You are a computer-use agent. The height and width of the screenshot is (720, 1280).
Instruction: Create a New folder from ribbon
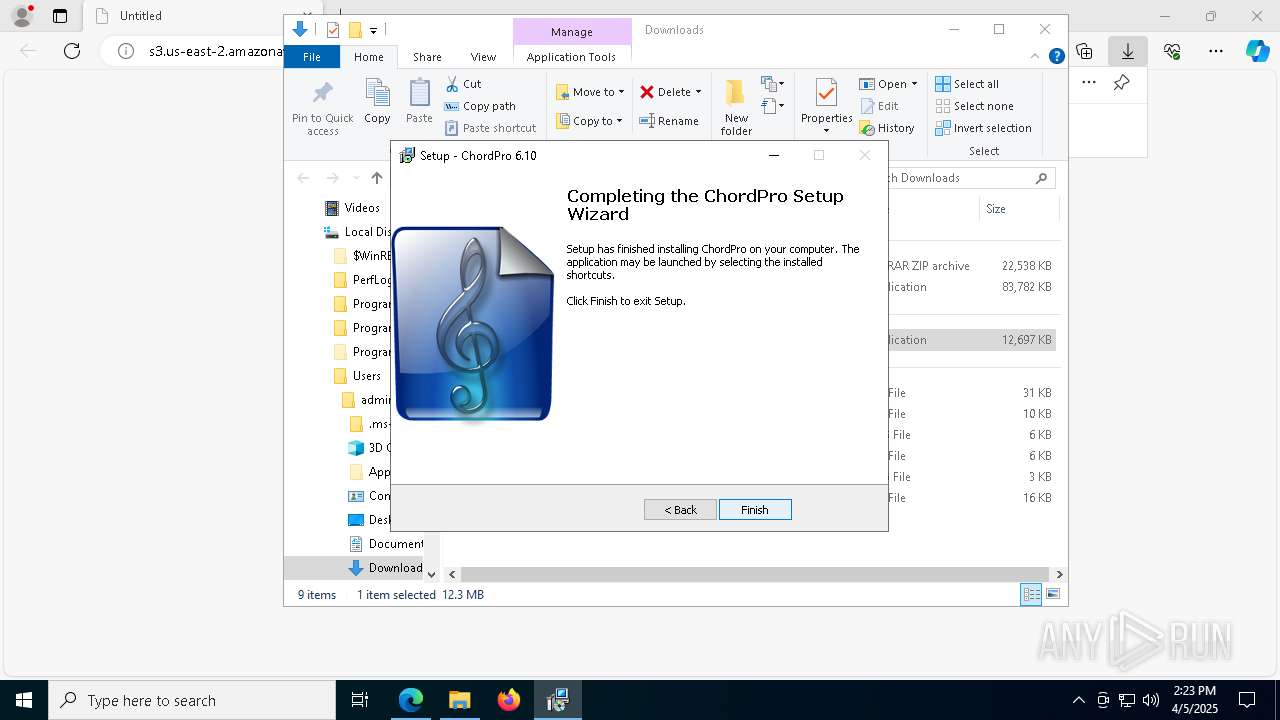[736, 108]
